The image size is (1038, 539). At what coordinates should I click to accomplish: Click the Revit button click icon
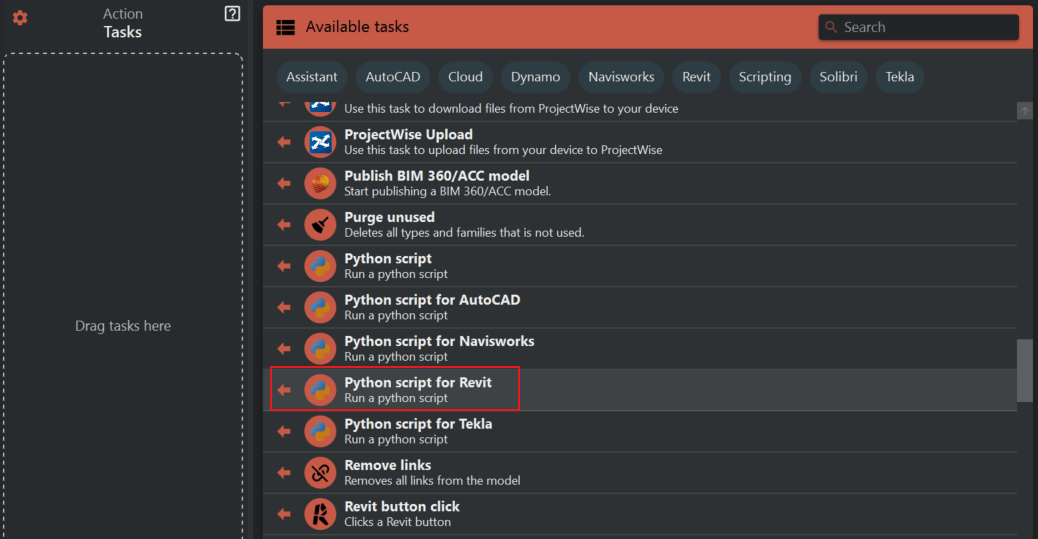pos(320,514)
